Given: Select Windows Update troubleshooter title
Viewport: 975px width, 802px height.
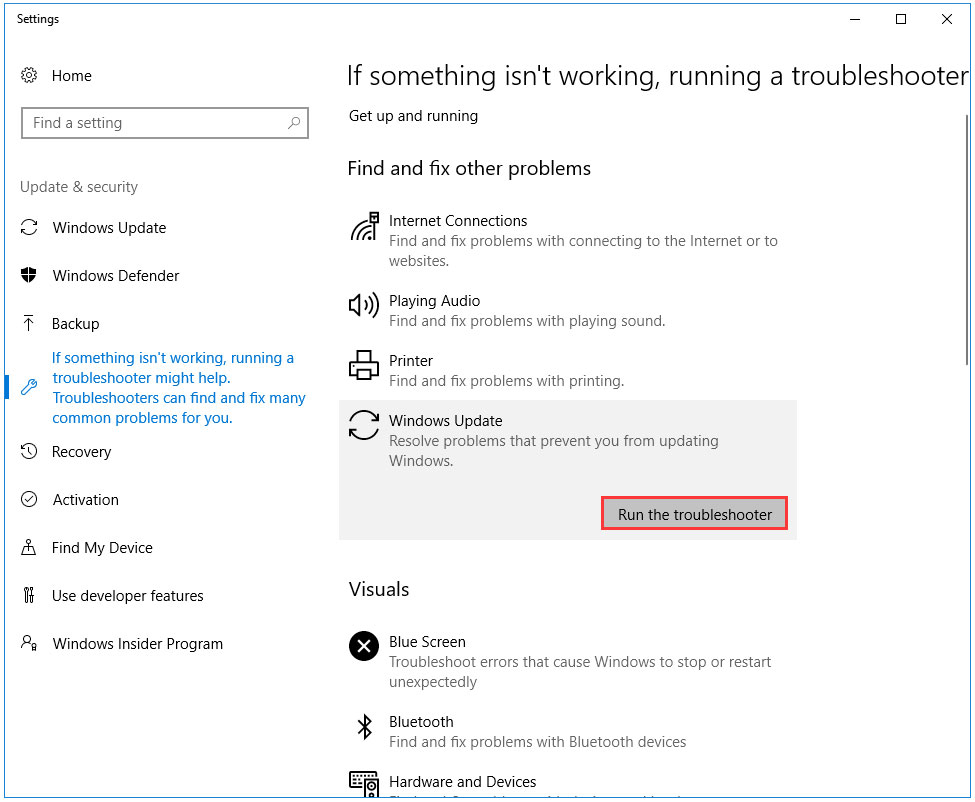Looking at the screenshot, I should [445, 420].
